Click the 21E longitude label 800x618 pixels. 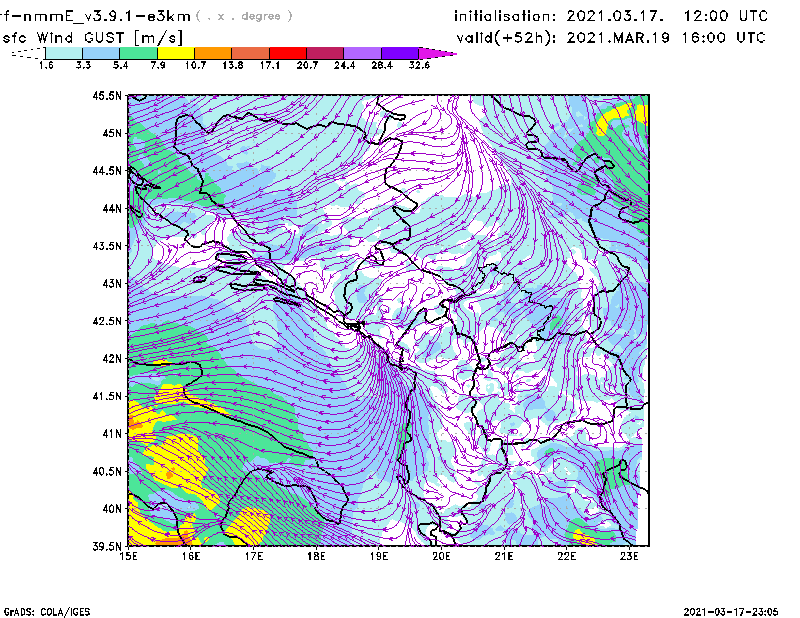click(504, 556)
